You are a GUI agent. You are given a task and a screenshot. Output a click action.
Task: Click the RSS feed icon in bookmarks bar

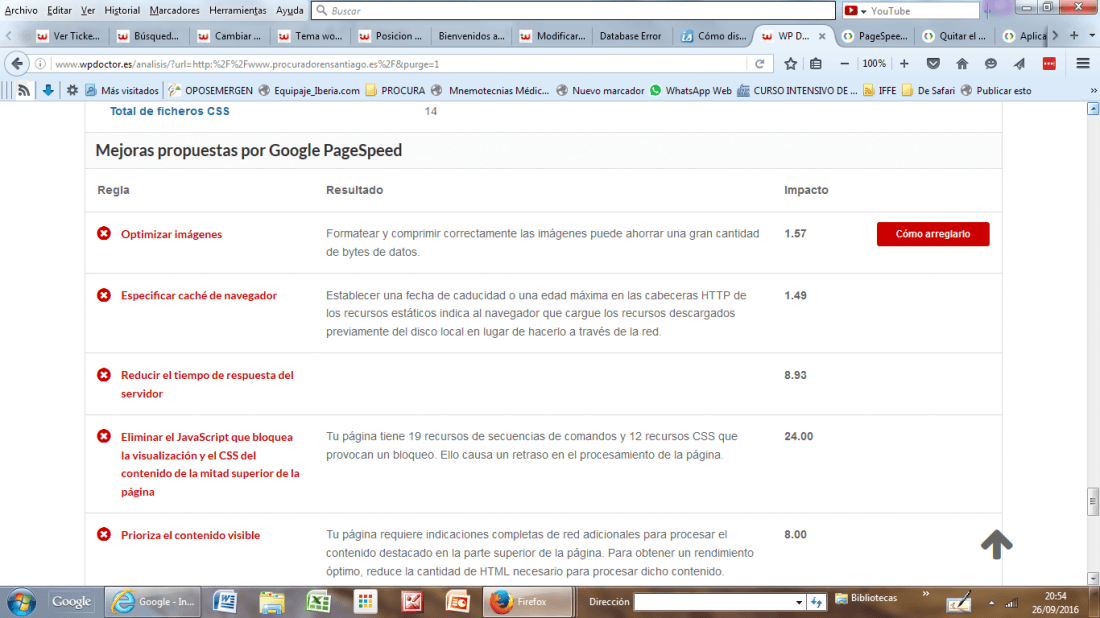click(x=24, y=90)
